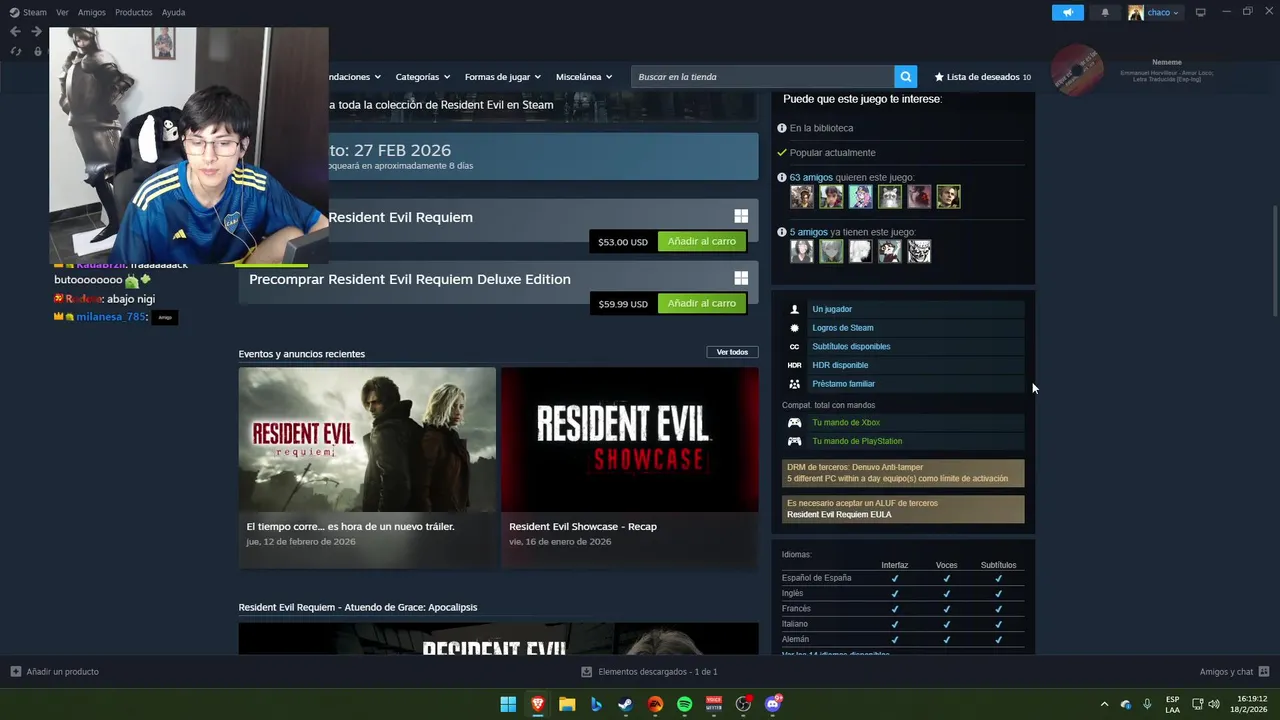
Task: Open Steam notifications bell
Action: 1105,12
